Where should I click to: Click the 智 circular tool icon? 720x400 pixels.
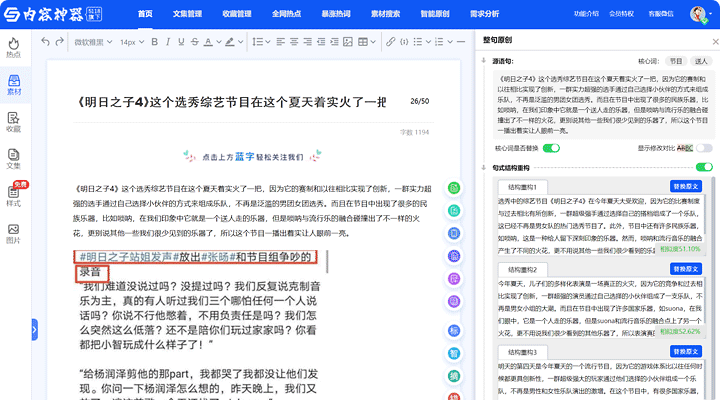coord(454,353)
